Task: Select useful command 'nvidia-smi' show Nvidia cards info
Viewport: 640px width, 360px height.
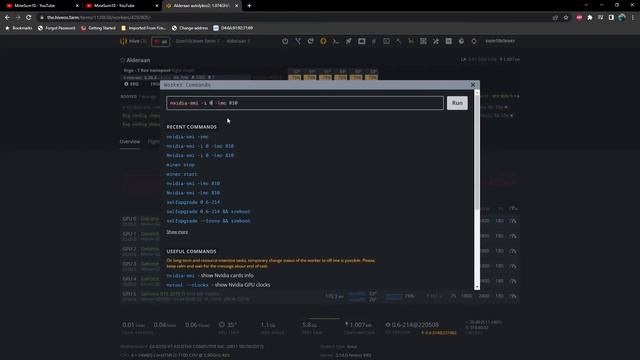Action: 180,276
